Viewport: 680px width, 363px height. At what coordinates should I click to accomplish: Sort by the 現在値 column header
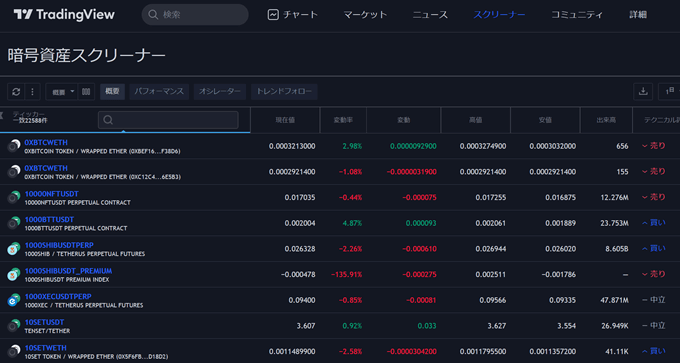285,120
